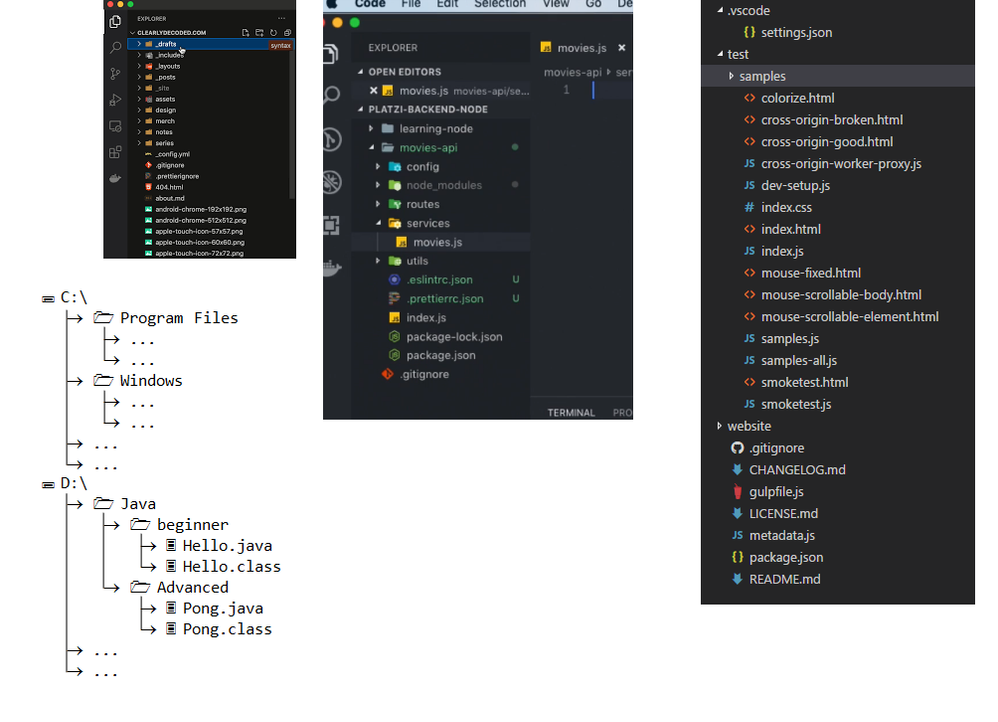This screenshot has width=998, height=722.
Task: Refresh the CLEARLYDECODED.COM explorer tree
Action: coord(273,33)
